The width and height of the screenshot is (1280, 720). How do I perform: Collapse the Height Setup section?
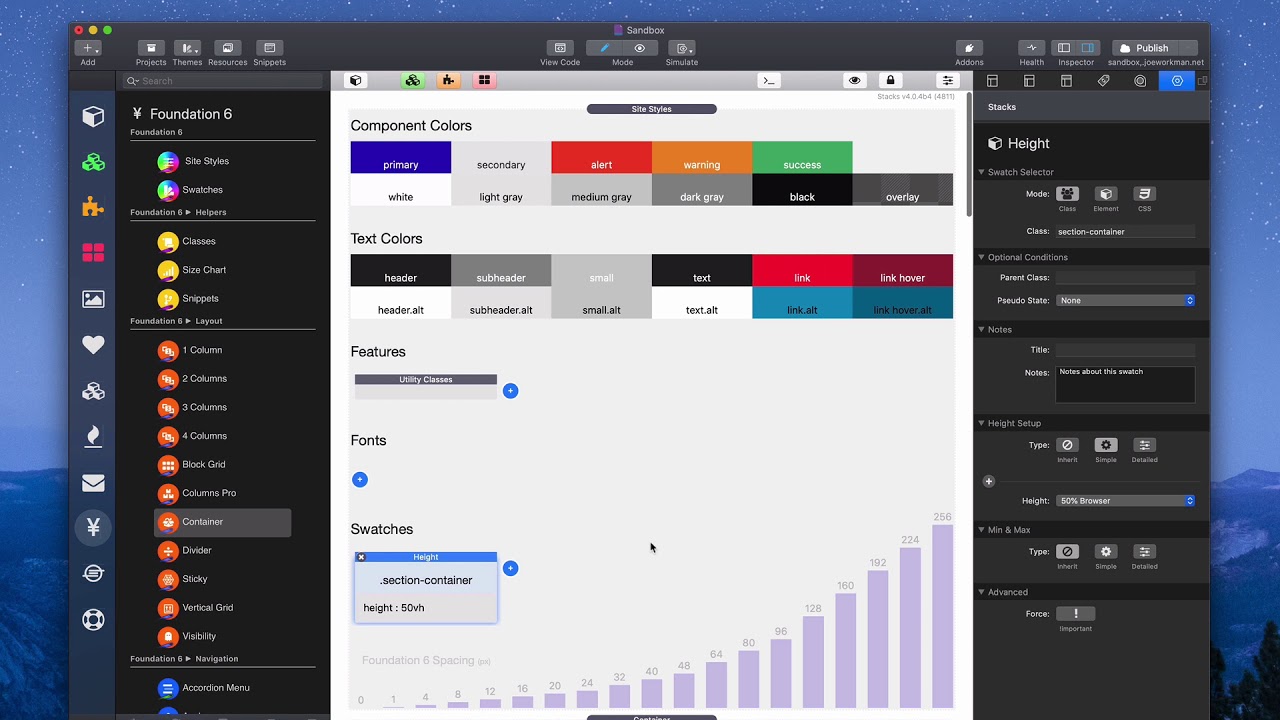(981, 423)
